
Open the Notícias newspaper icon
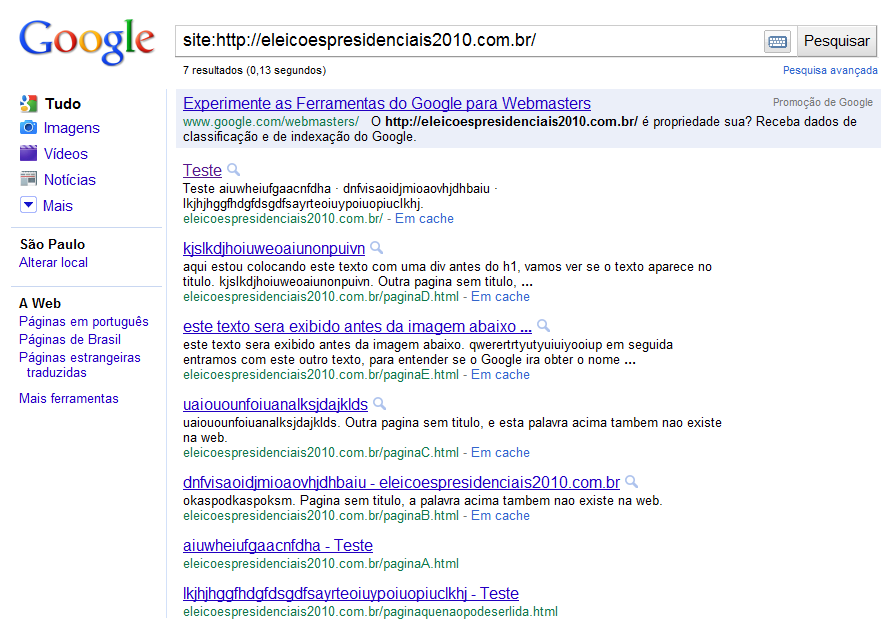[28, 180]
